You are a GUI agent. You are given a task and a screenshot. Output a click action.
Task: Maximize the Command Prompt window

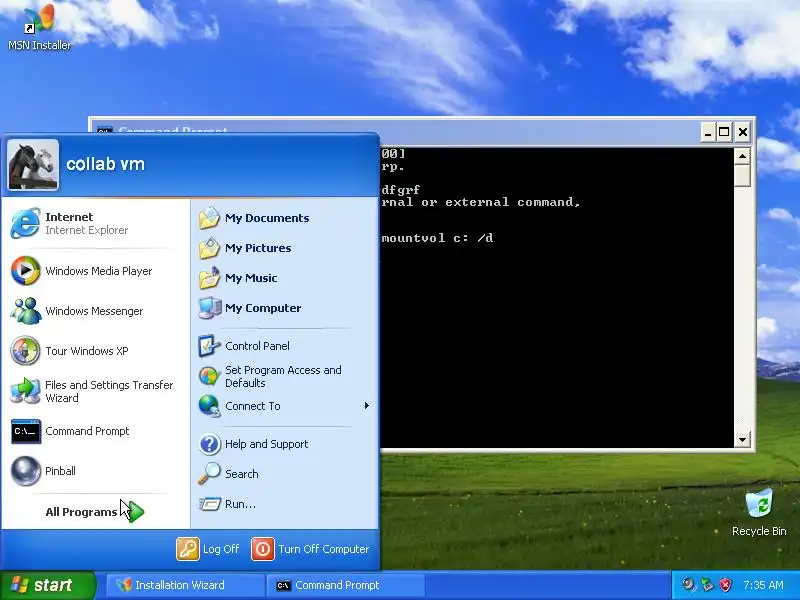point(724,133)
